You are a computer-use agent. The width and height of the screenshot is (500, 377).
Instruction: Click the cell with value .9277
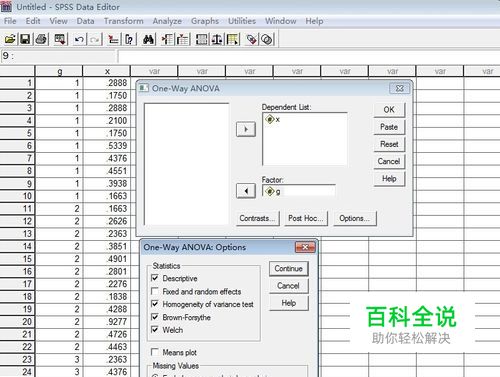[107, 321]
